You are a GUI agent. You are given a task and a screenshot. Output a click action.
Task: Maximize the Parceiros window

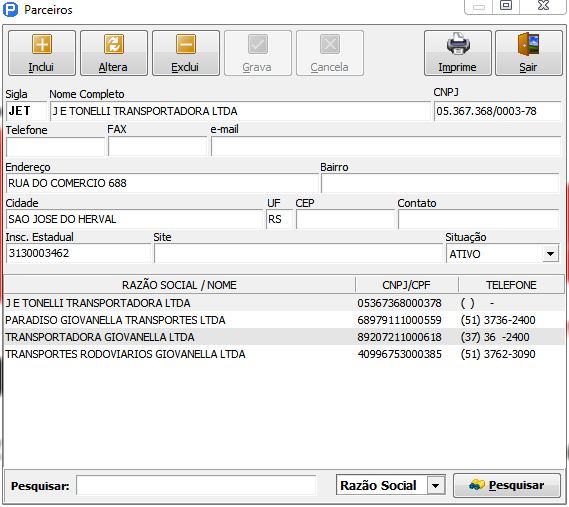coord(506,6)
